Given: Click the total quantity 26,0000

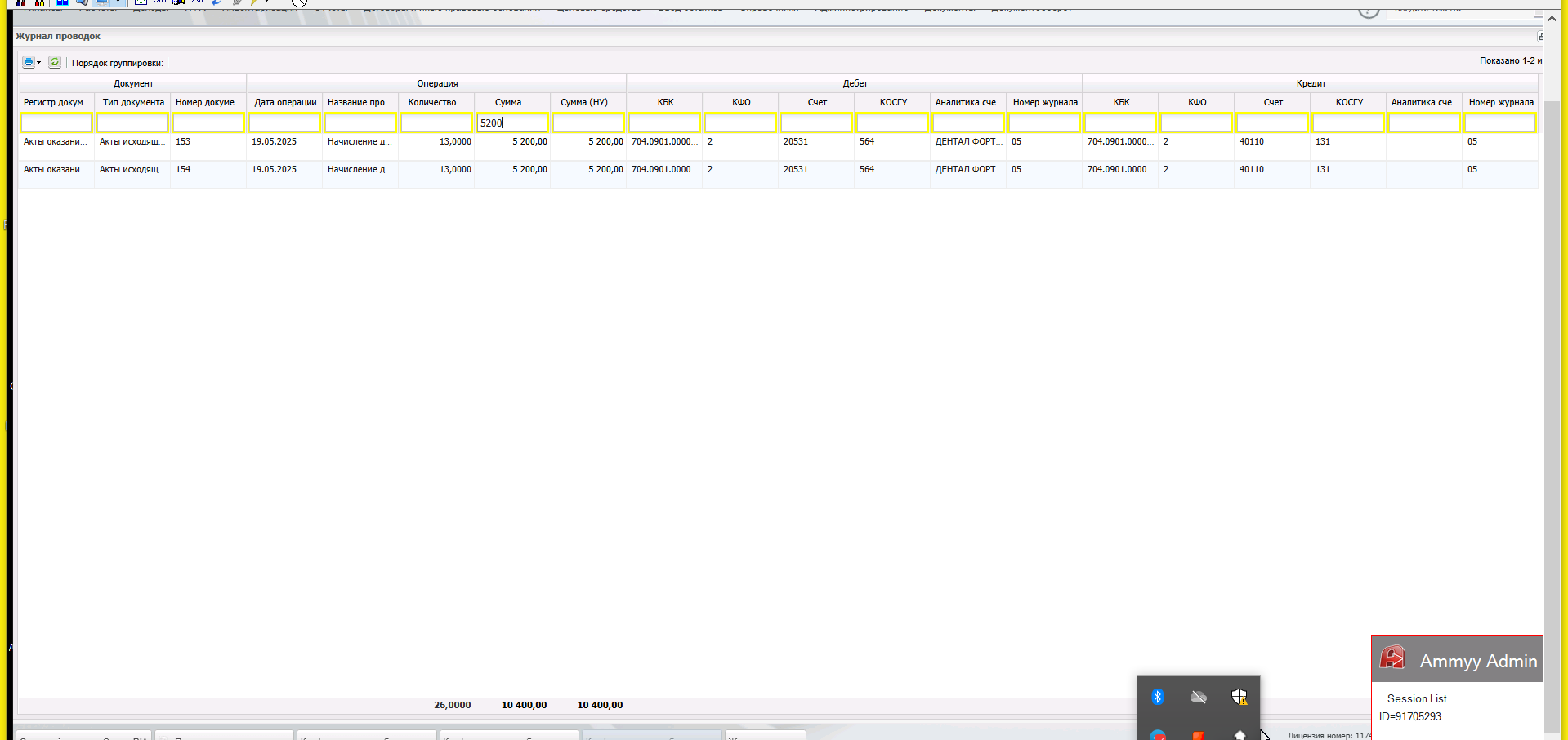Looking at the screenshot, I should 452,705.
